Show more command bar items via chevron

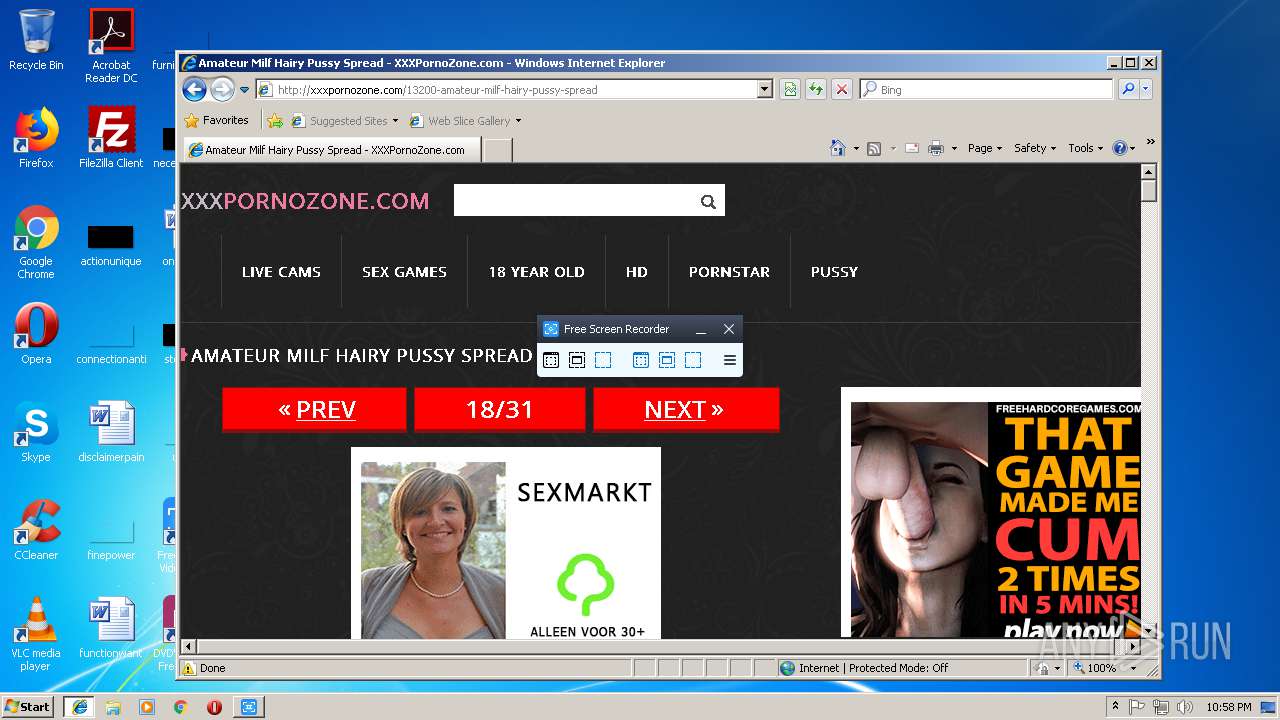pyautogui.click(x=1150, y=141)
